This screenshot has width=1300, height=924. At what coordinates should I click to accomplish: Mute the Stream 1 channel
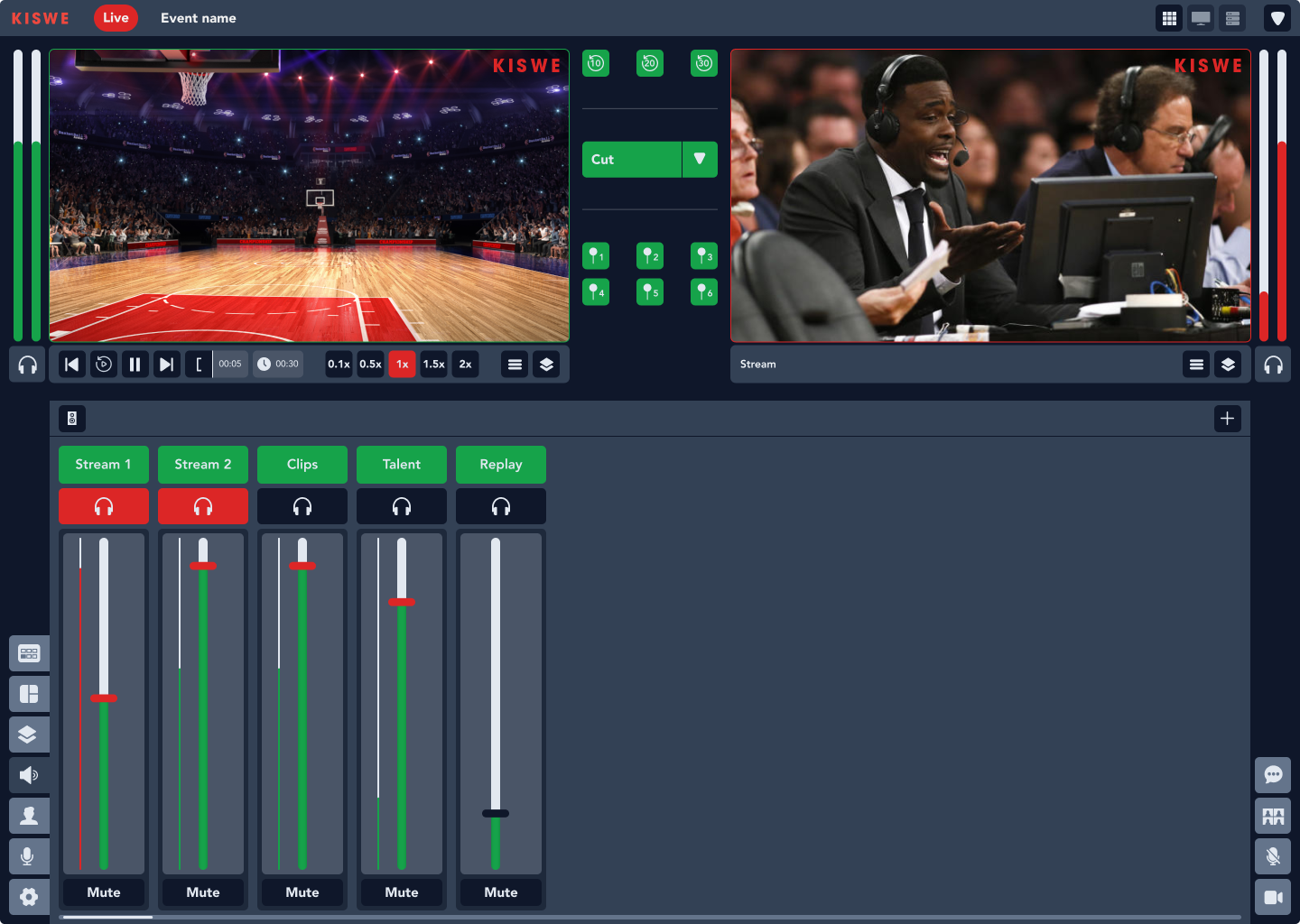[104, 892]
